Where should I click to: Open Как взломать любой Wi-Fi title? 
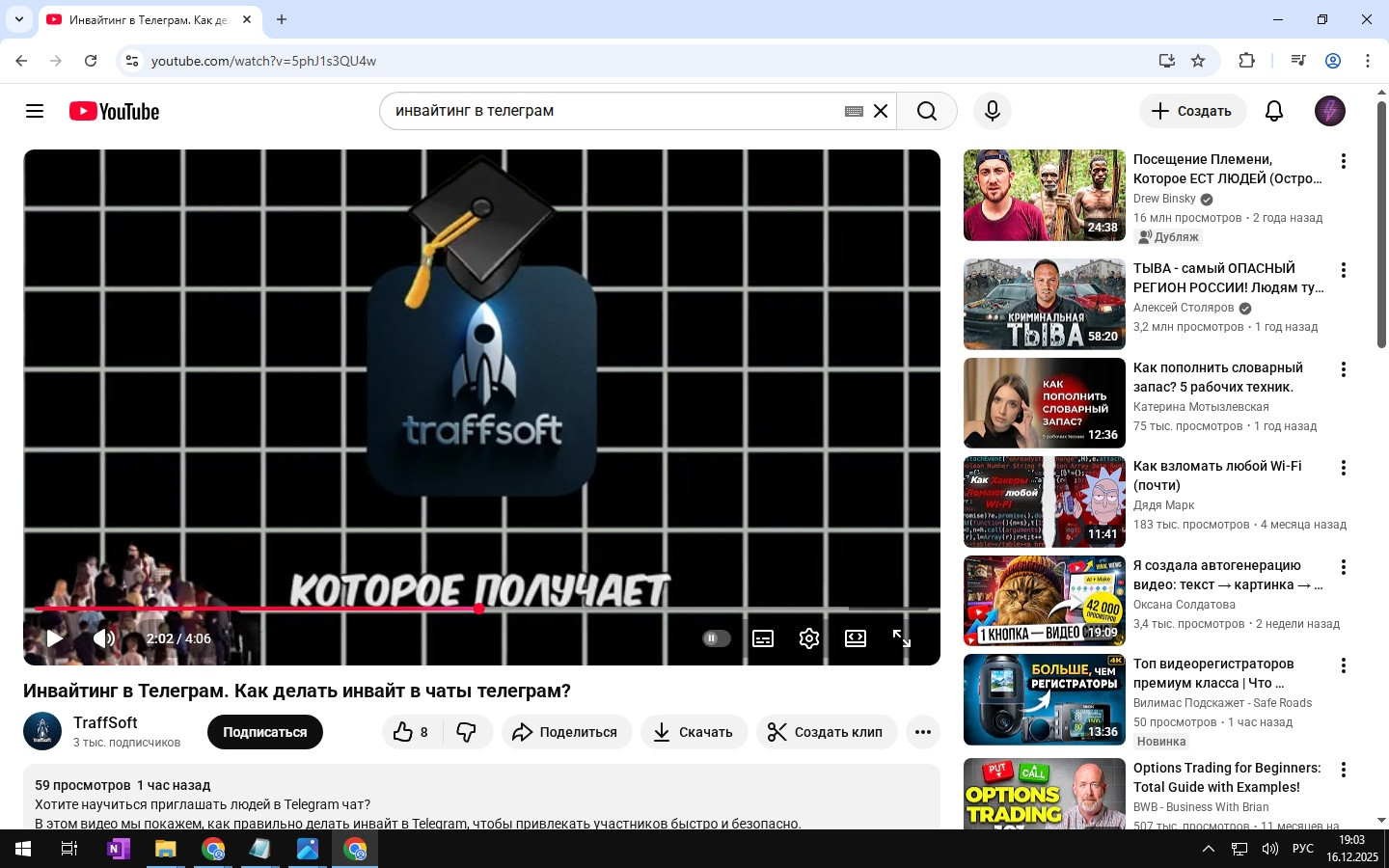point(1217,475)
